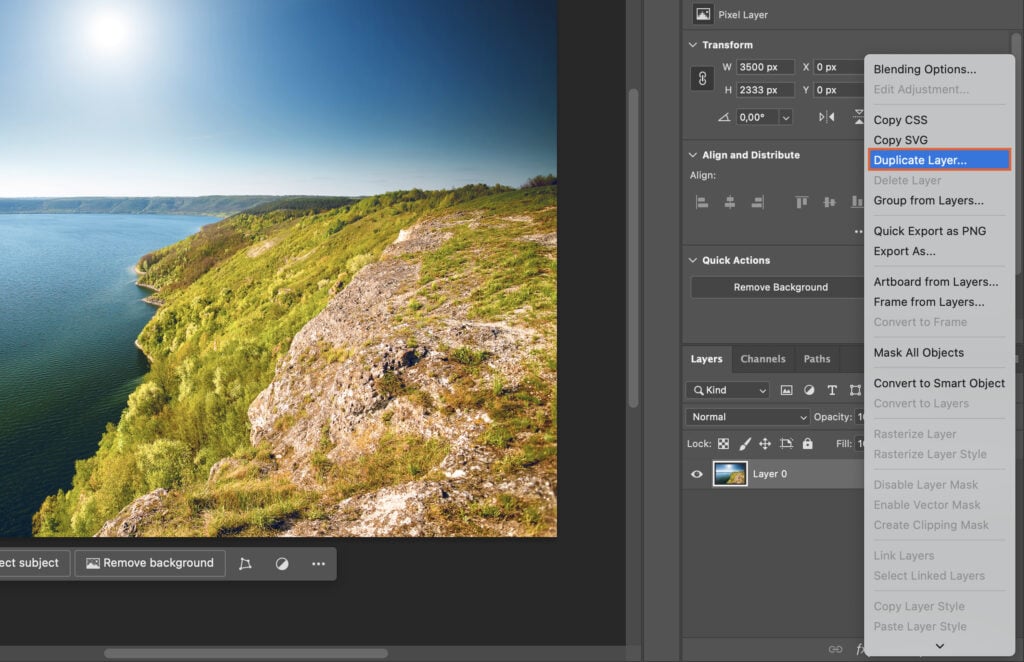Hide Layer 0 with its eye toggle
The image size is (1024, 662).
[697, 473]
